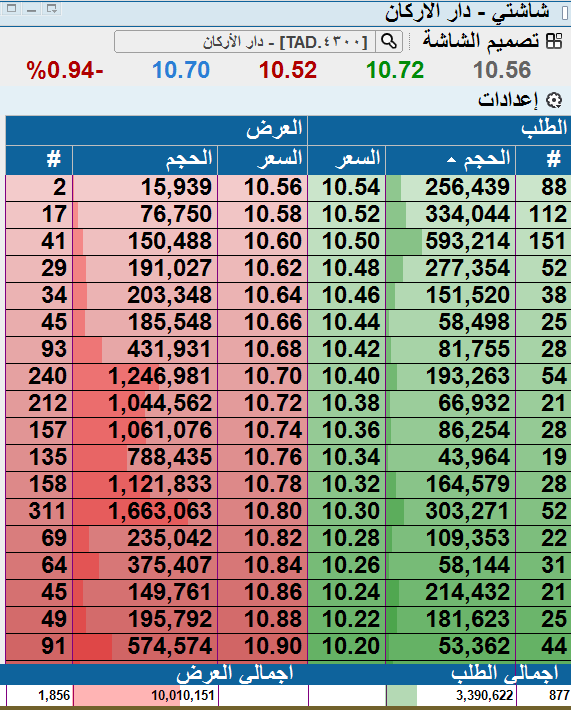Sort bids by volume using arrow indicator

[x=451, y=159]
